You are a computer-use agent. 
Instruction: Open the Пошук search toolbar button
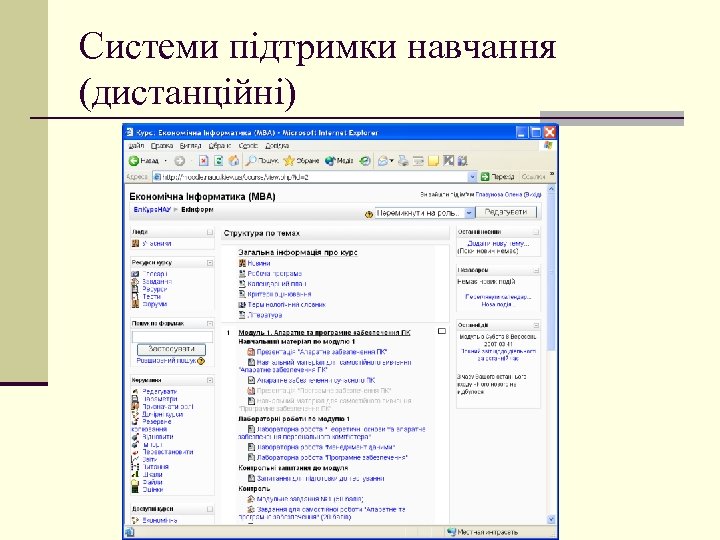[x=262, y=161]
